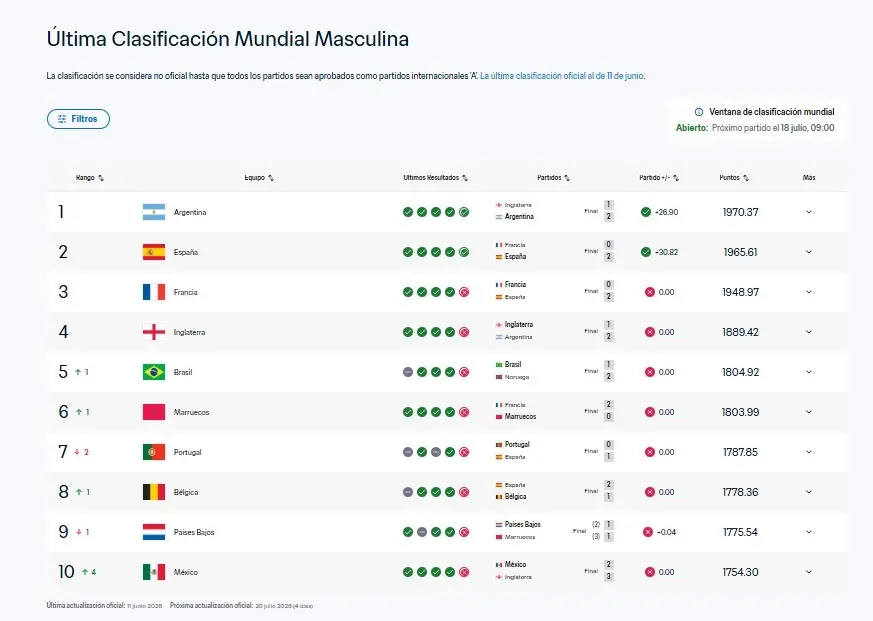This screenshot has height=621, width=873.
Task: Click the info icon beside Ventana de clasificación mundial
Action: coord(699,112)
